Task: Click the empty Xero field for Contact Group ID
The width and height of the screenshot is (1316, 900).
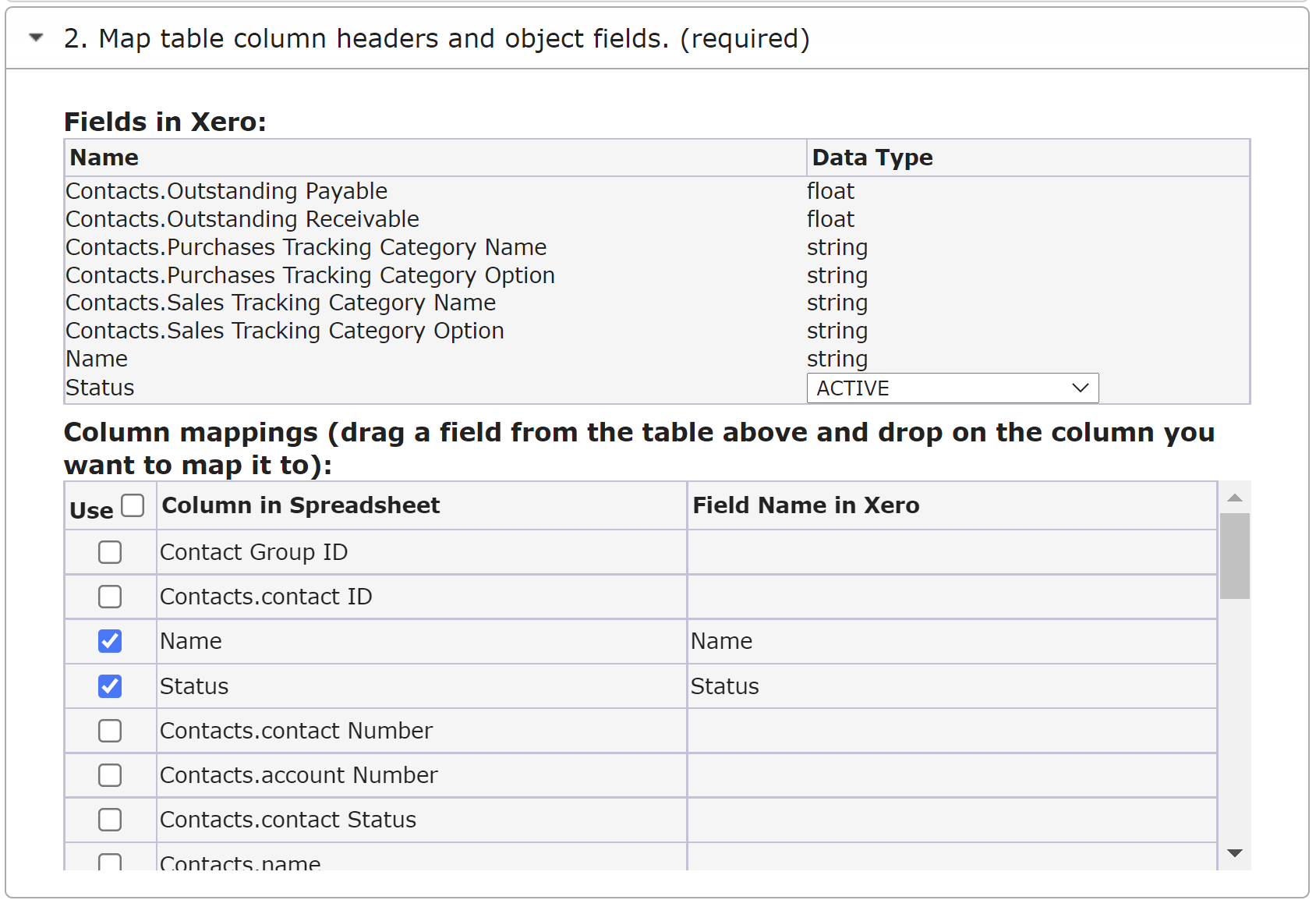Action: pos(951,552)
